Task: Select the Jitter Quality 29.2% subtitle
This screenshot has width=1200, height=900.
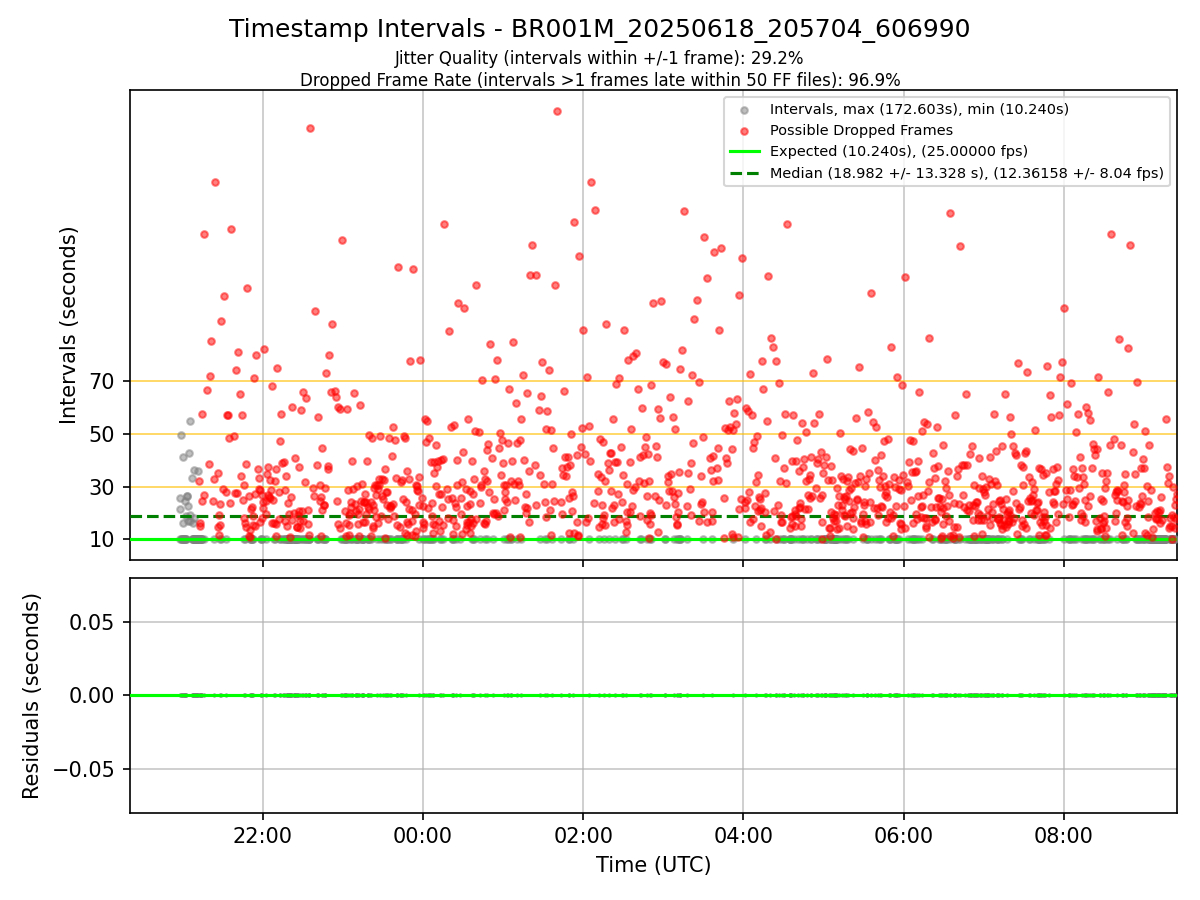Action: point(599,58)
